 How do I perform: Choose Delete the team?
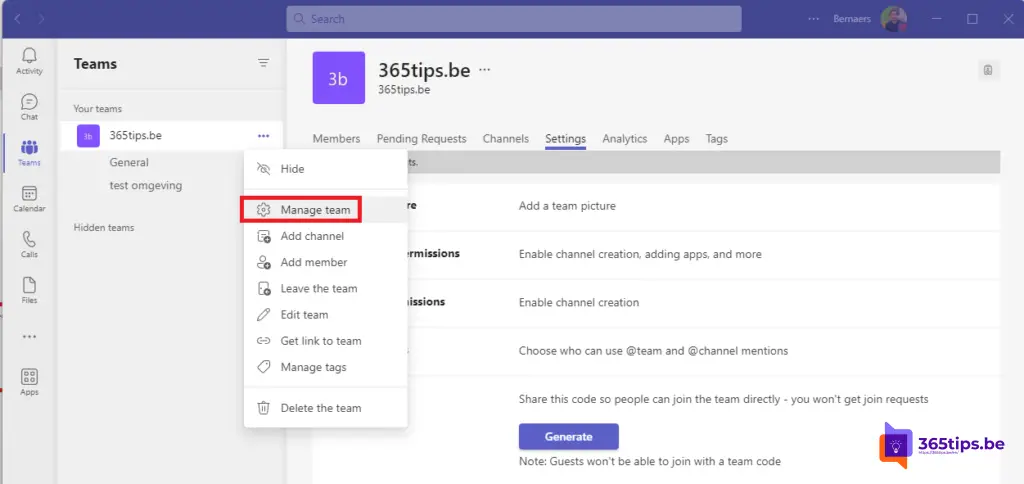[325, 408]
